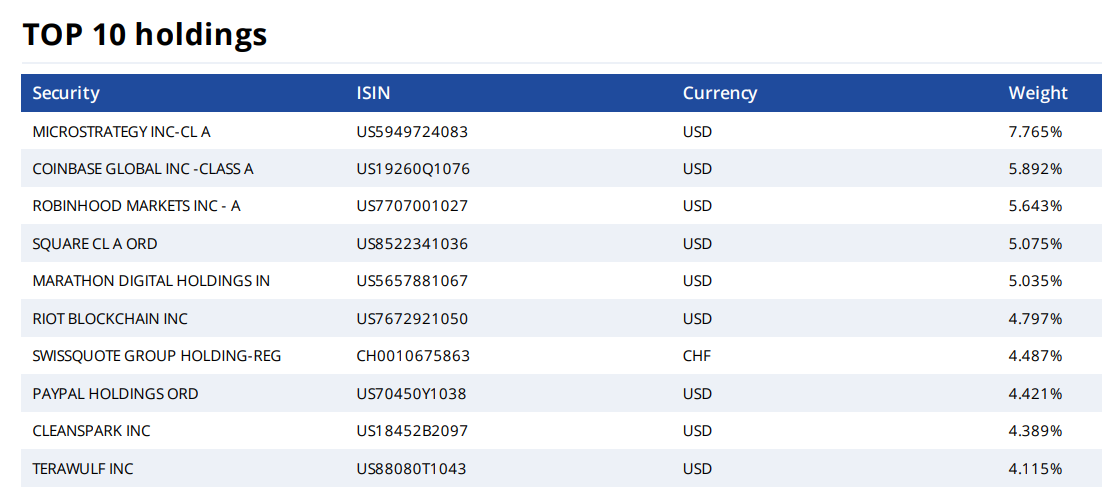Click the Currency column header
This screenshot has height=498, width=1102.
coord(719,93)
